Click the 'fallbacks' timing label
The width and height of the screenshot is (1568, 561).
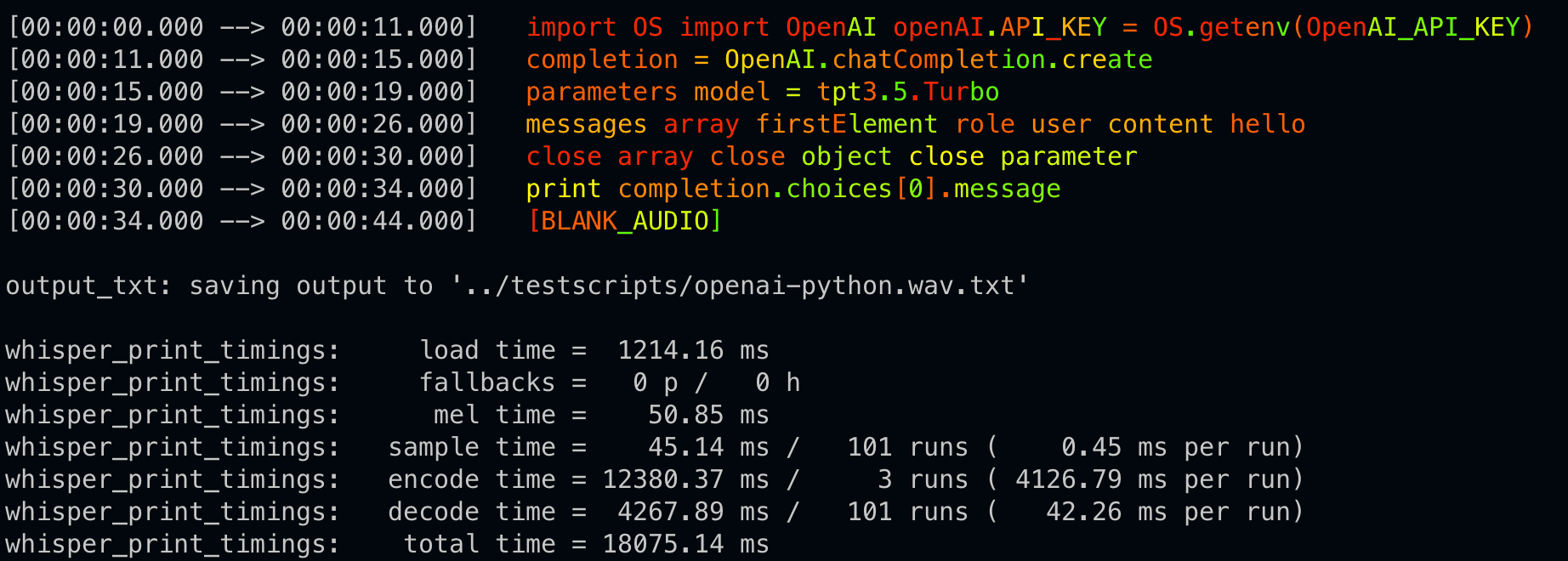tap(486, 382)
